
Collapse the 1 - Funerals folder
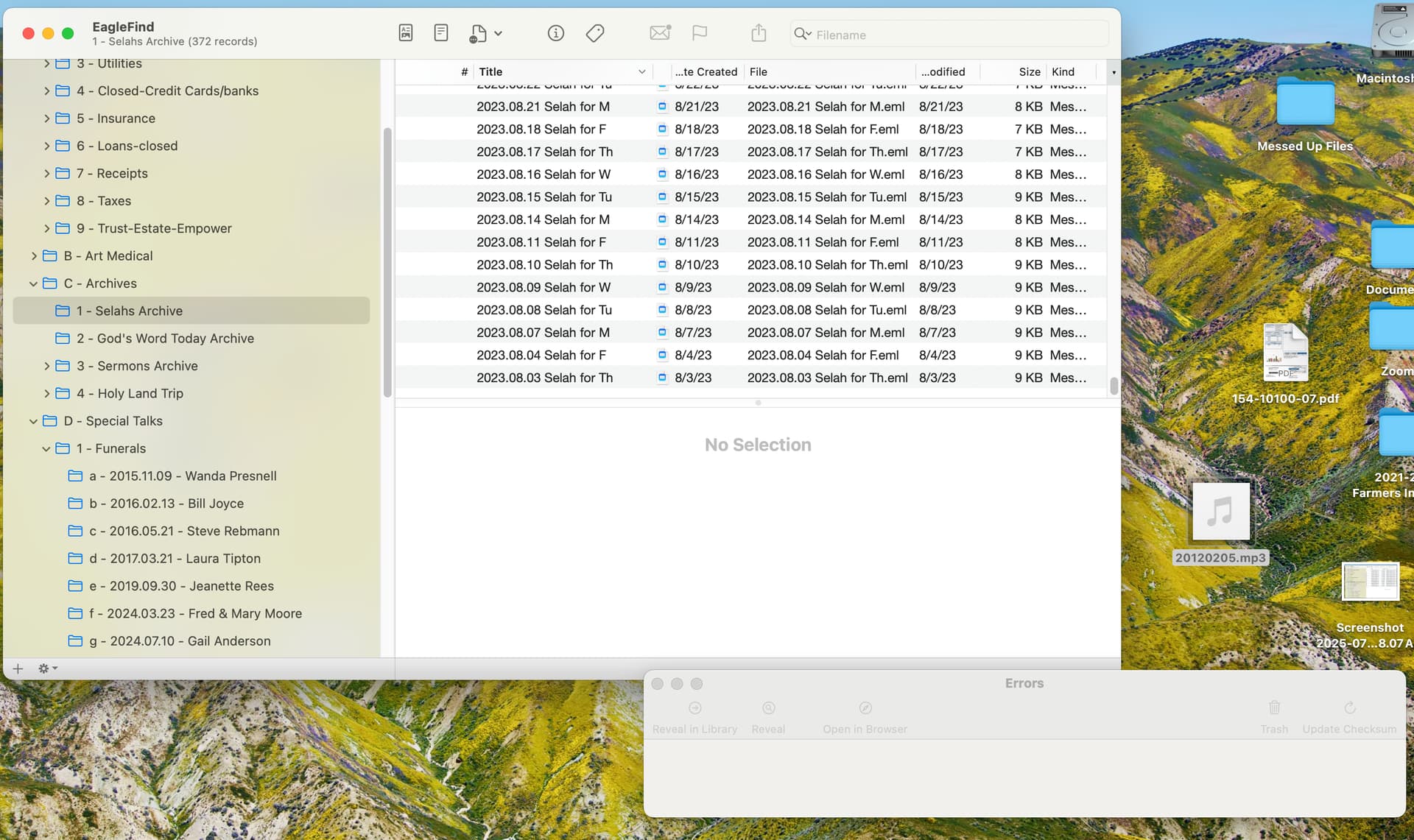point(46,448)
